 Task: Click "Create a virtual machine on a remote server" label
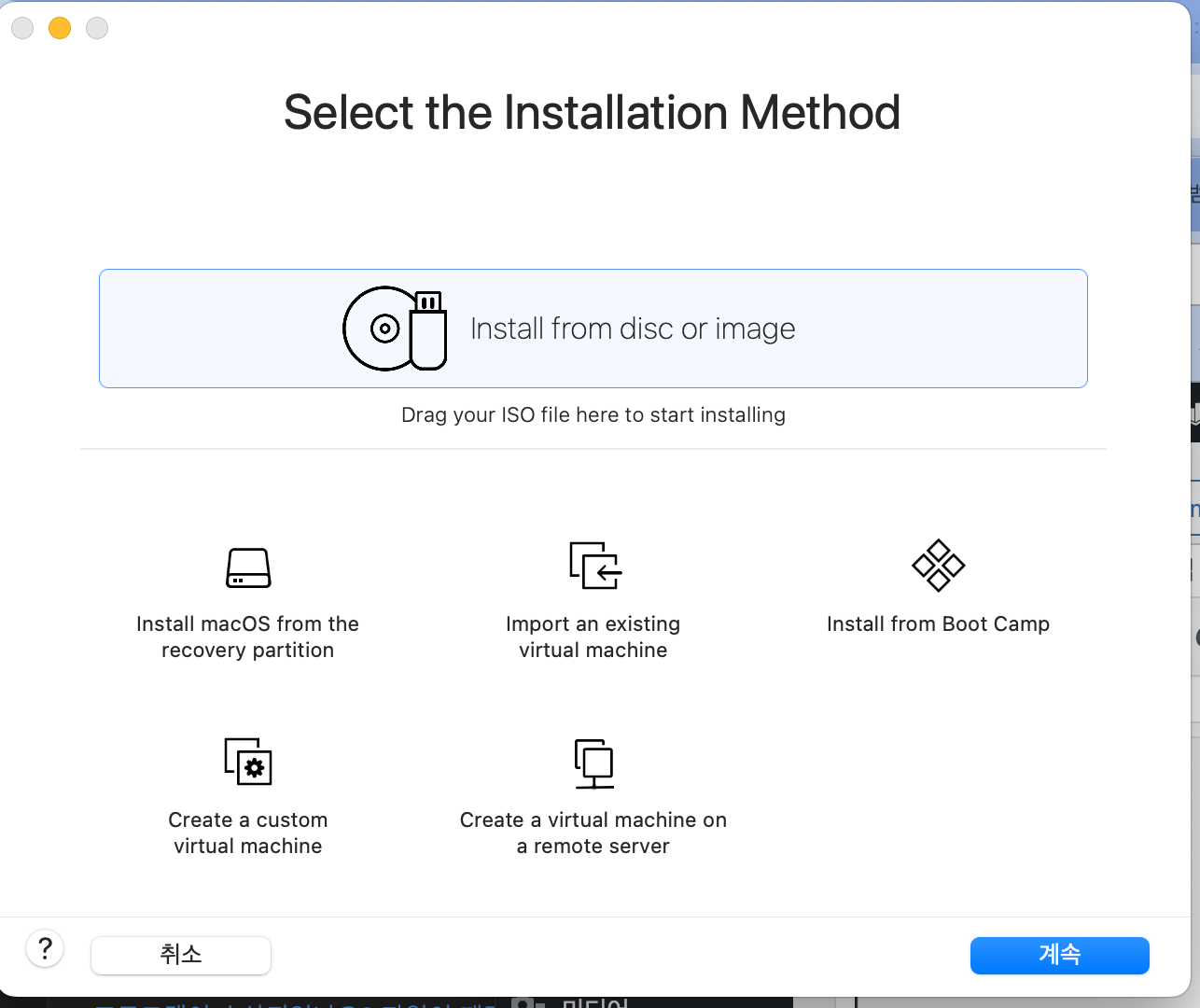(x=593, y=833)
